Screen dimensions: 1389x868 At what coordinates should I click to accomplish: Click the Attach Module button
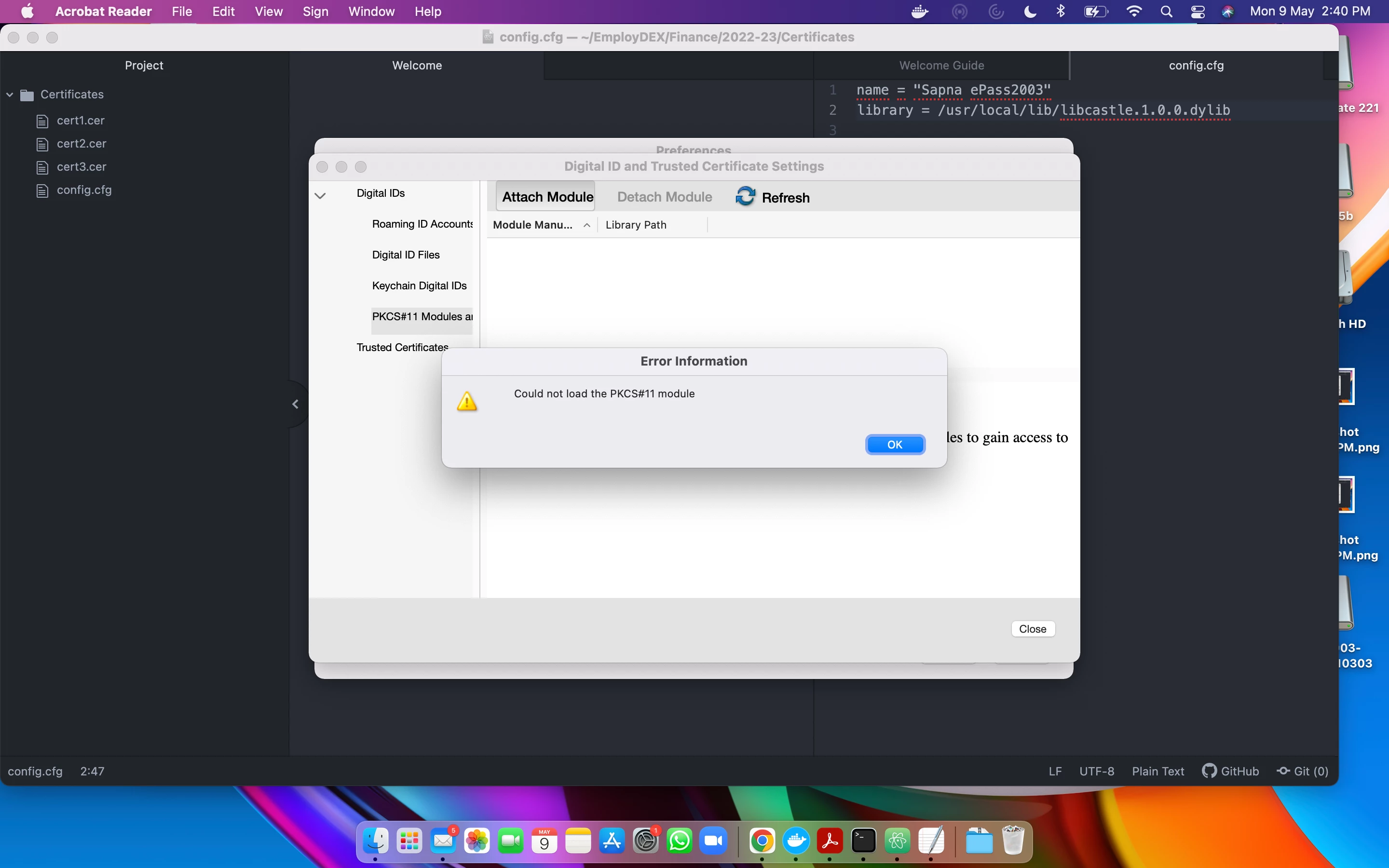pos(547,197)
